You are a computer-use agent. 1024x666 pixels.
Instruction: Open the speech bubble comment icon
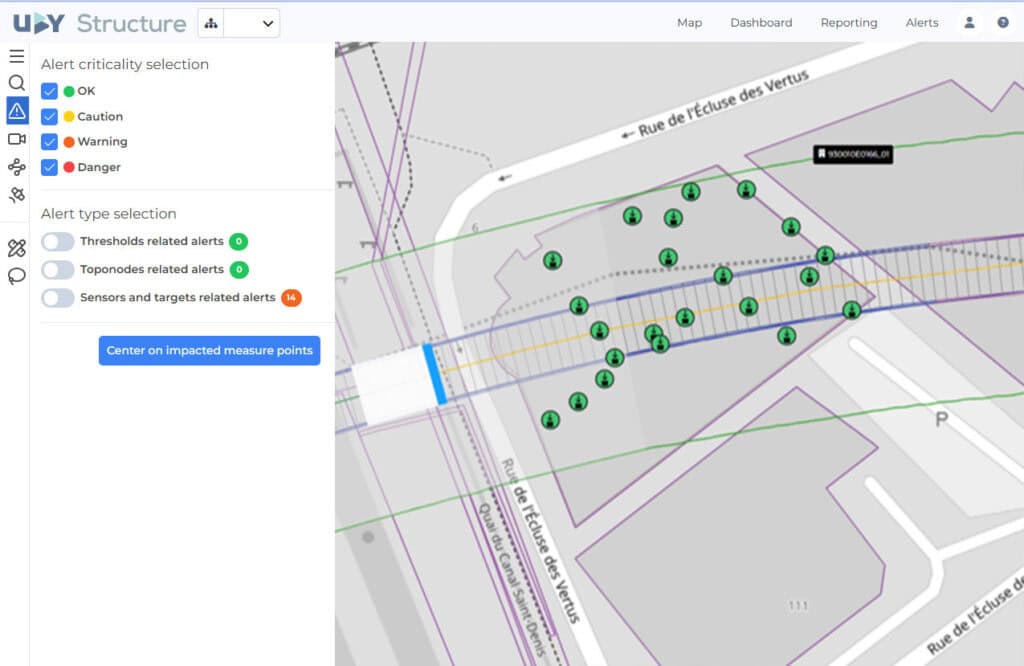pos(16,277)
